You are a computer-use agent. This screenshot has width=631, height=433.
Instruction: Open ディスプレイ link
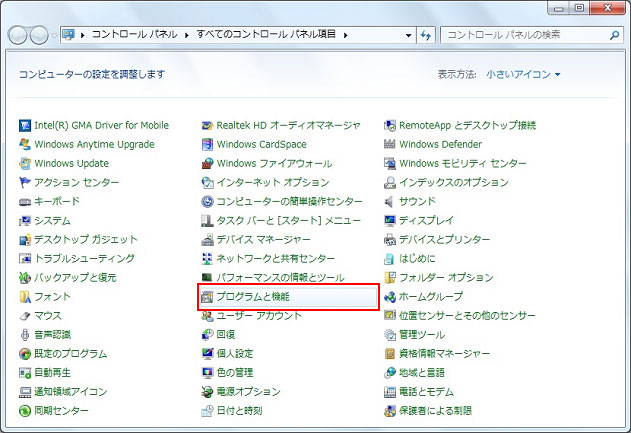click(426, 221)
